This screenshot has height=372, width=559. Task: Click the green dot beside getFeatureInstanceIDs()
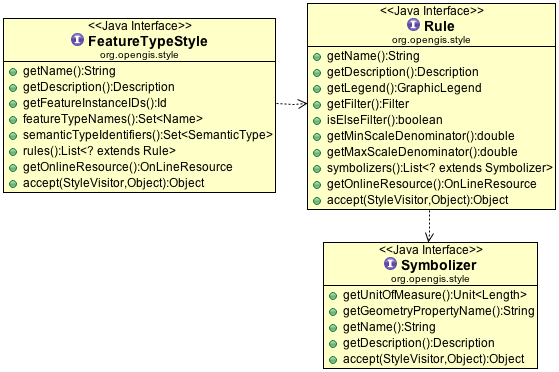13,104
